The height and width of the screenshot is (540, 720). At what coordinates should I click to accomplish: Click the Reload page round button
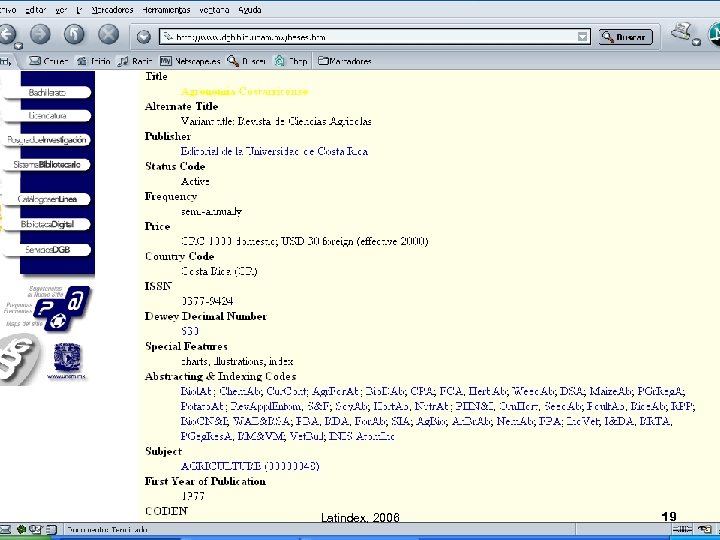click(74, 34)
